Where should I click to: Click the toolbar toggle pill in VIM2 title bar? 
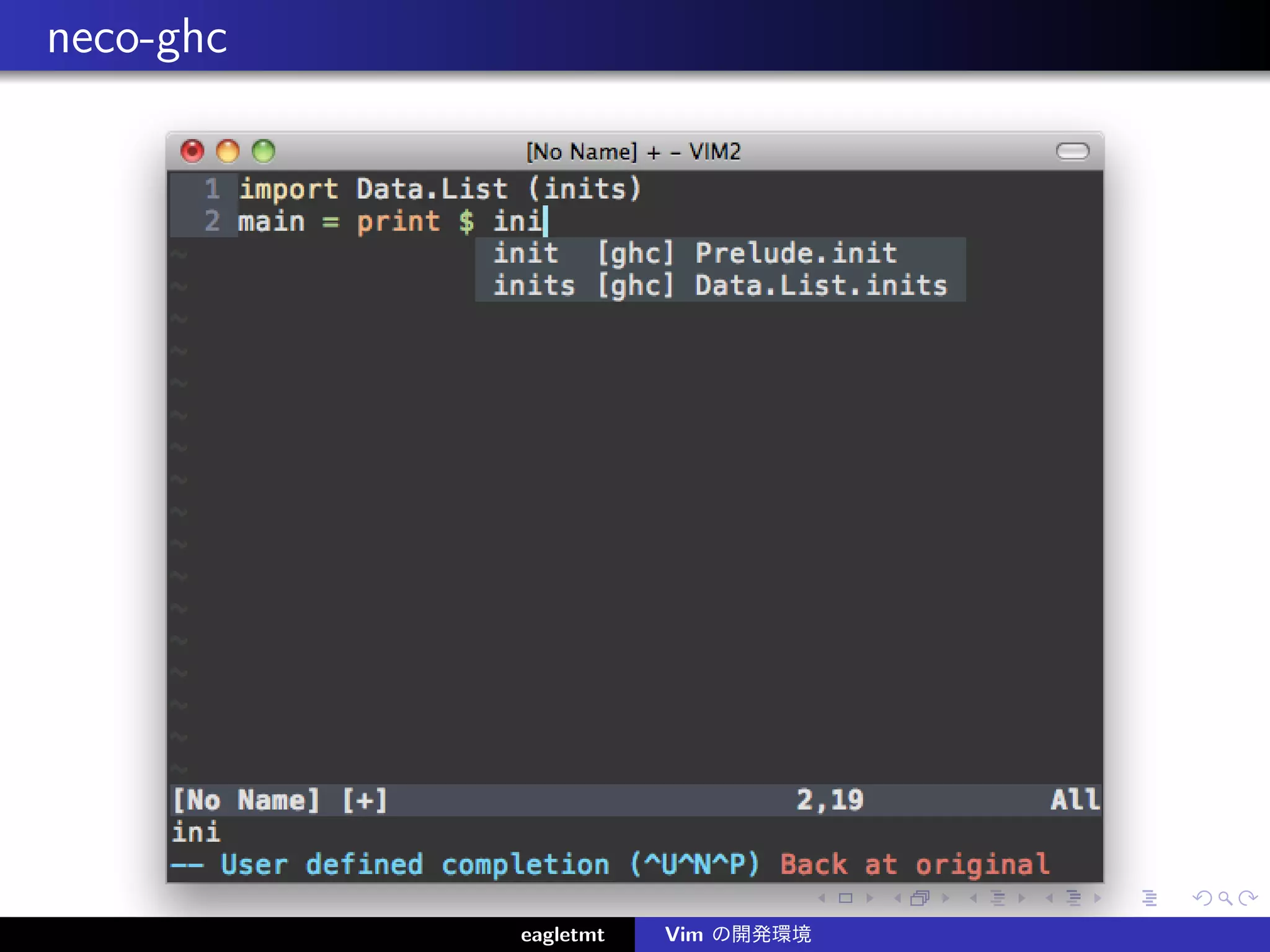click(x=1072, y=151)
